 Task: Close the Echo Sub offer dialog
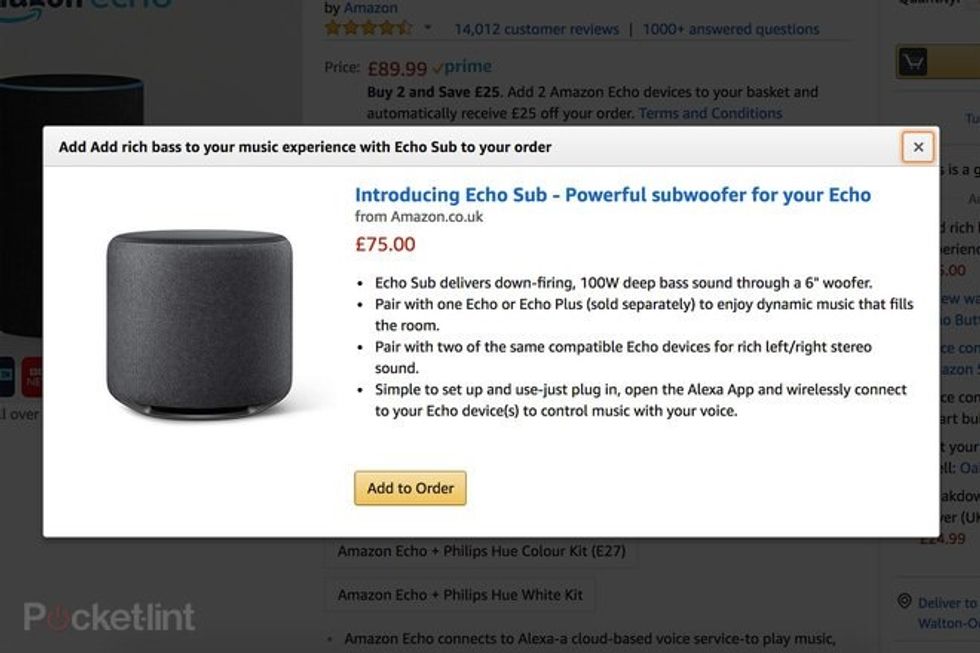(917, 147)
